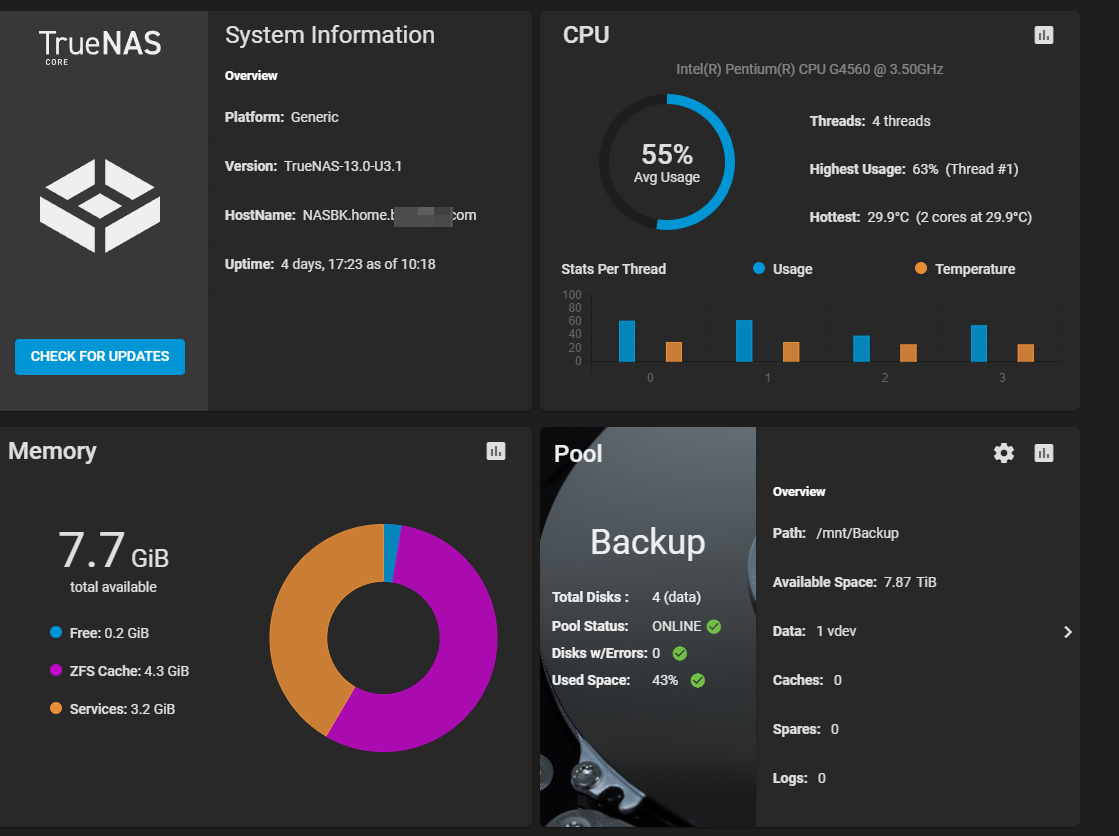Expand the Data 1 vdev chevron

point(1068,632)
